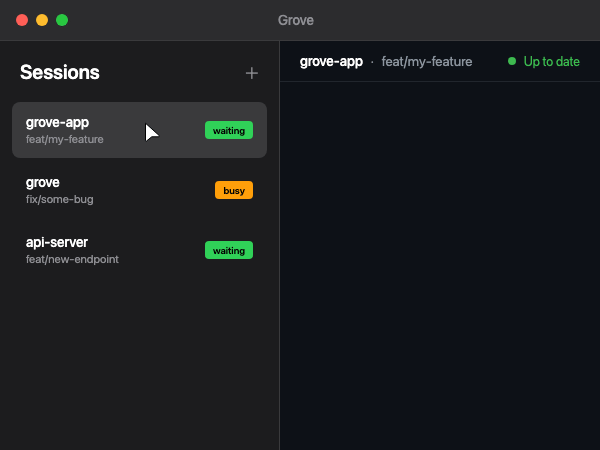Click the waiting badge on grove-app session

(229, 130)
